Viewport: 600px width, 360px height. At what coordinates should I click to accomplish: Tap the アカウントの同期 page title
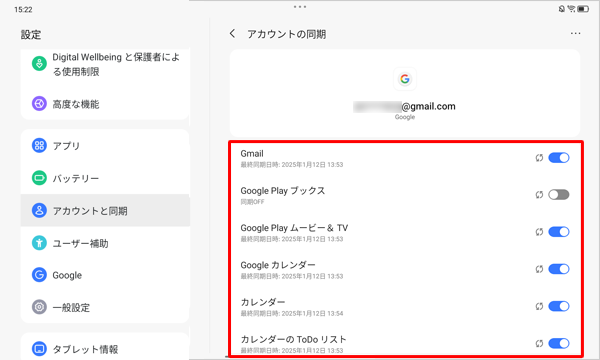tap(286, 34)
